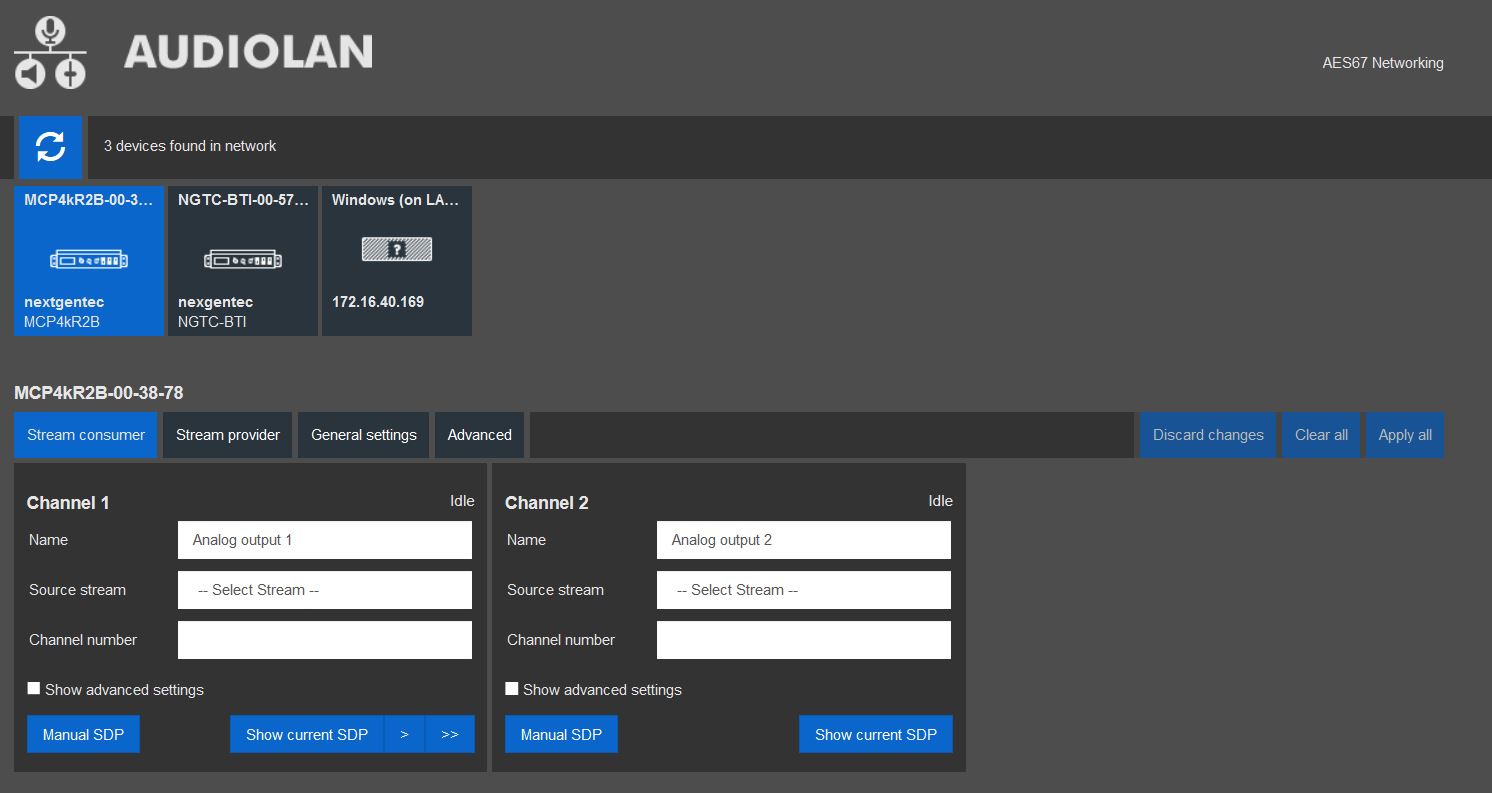Click Clear all button
The width and height of the screenshot is (1492, 793).
pos(1321,435)
